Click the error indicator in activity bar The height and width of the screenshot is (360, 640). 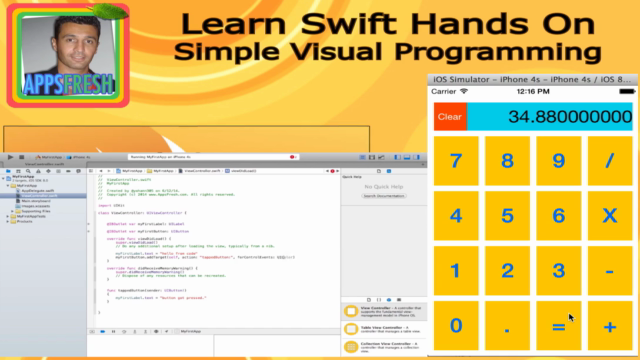click(x=292, y=157)
